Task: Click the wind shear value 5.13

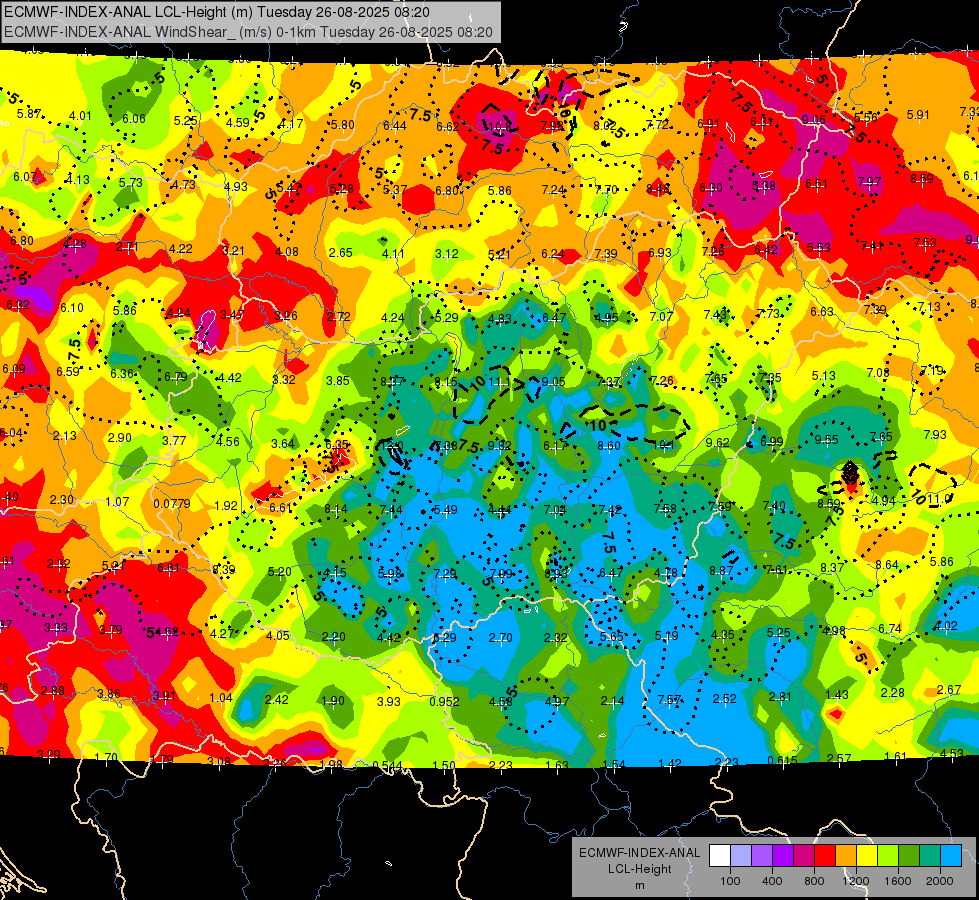Action: (x=824, y=375)
